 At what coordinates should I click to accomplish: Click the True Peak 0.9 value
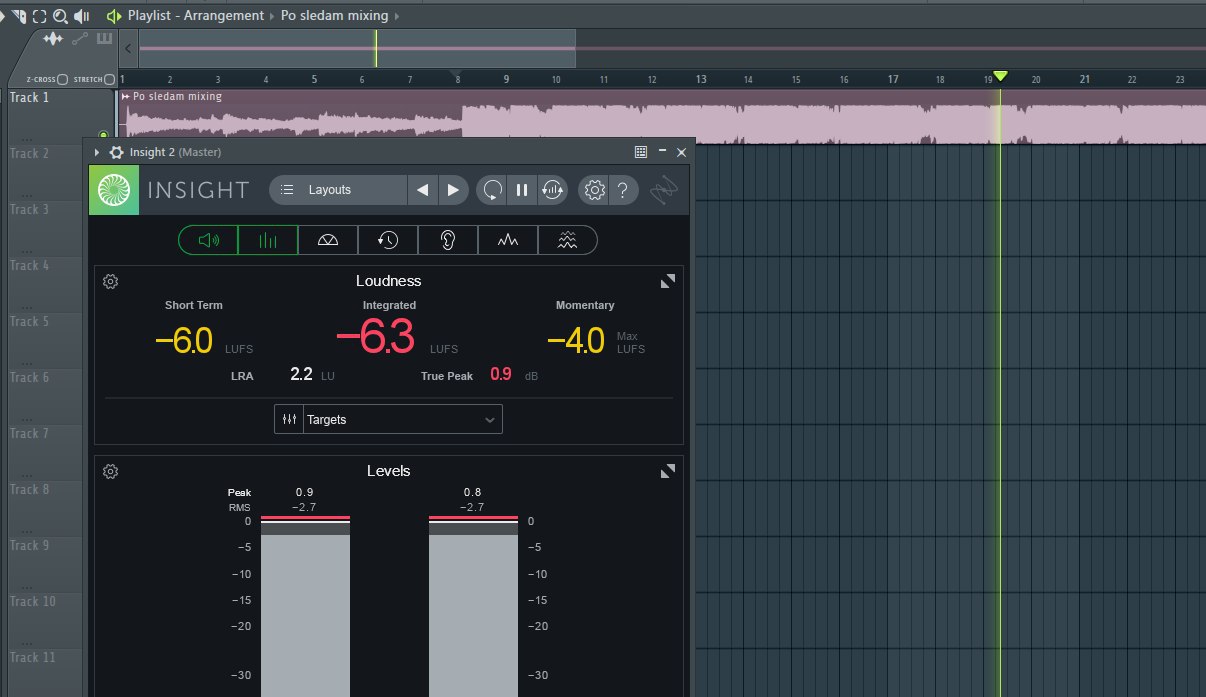501,374
